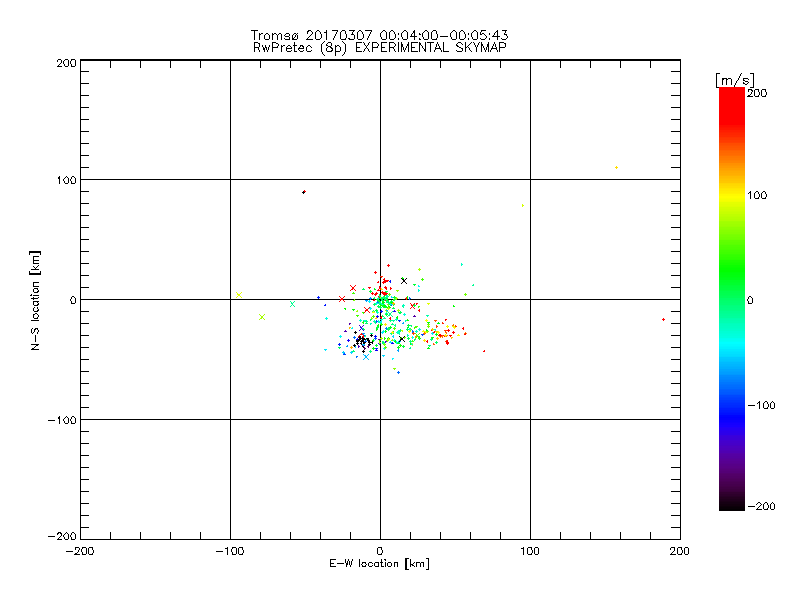800x600 pixels.
Task: Click the RwPretec EXPERIMENTAL SKYMAP subtitle
Action: pyautogui.click(x=380, y=47)
